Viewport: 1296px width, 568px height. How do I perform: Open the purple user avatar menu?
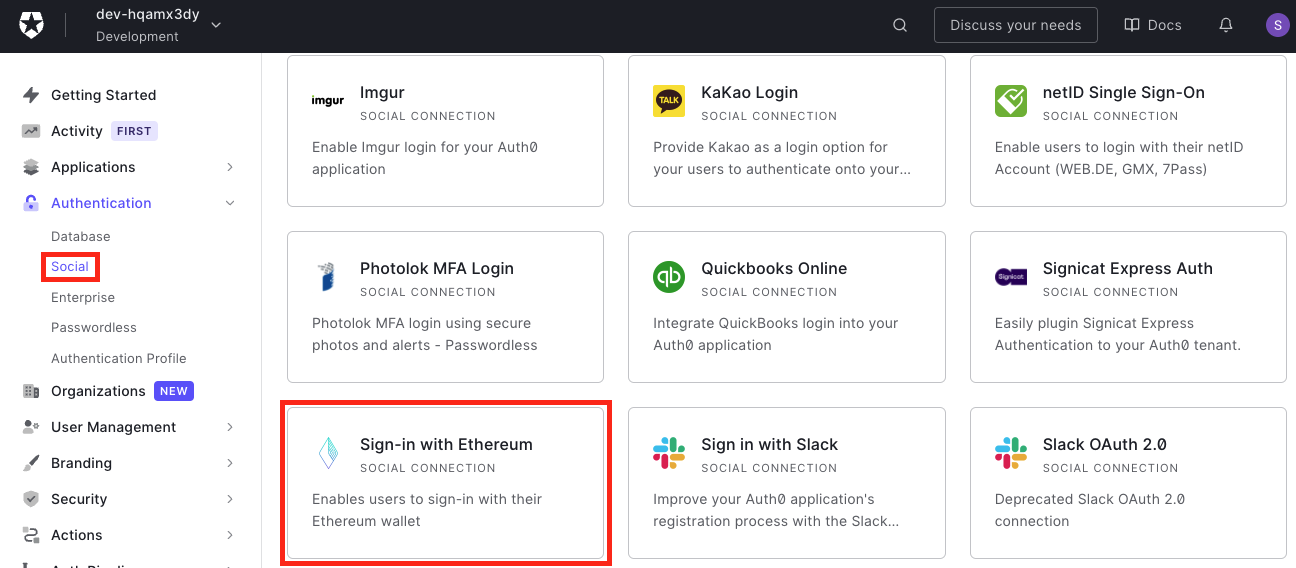click(x=1277, y=25)
